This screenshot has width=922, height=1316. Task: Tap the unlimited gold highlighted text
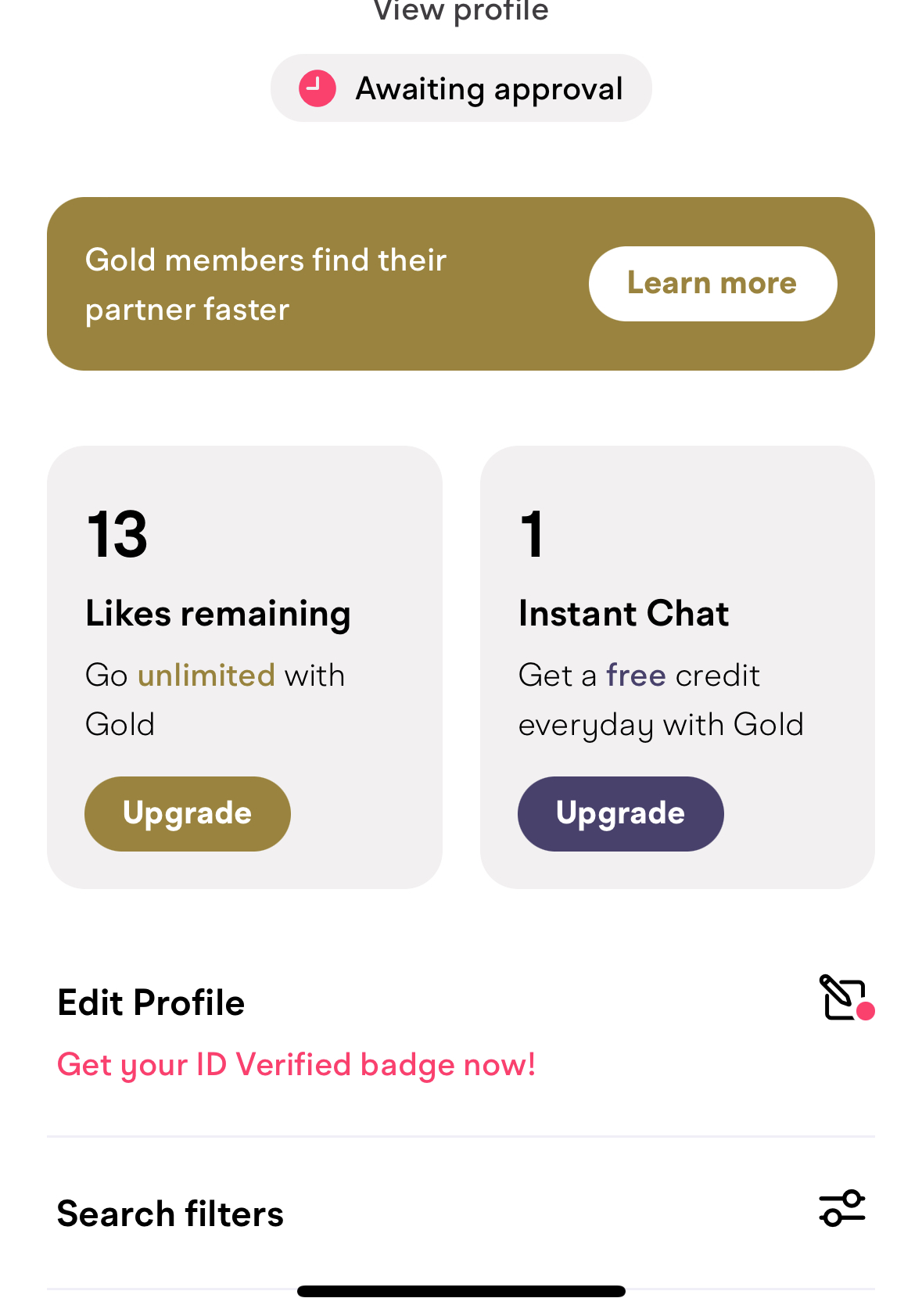pos(206,675)
